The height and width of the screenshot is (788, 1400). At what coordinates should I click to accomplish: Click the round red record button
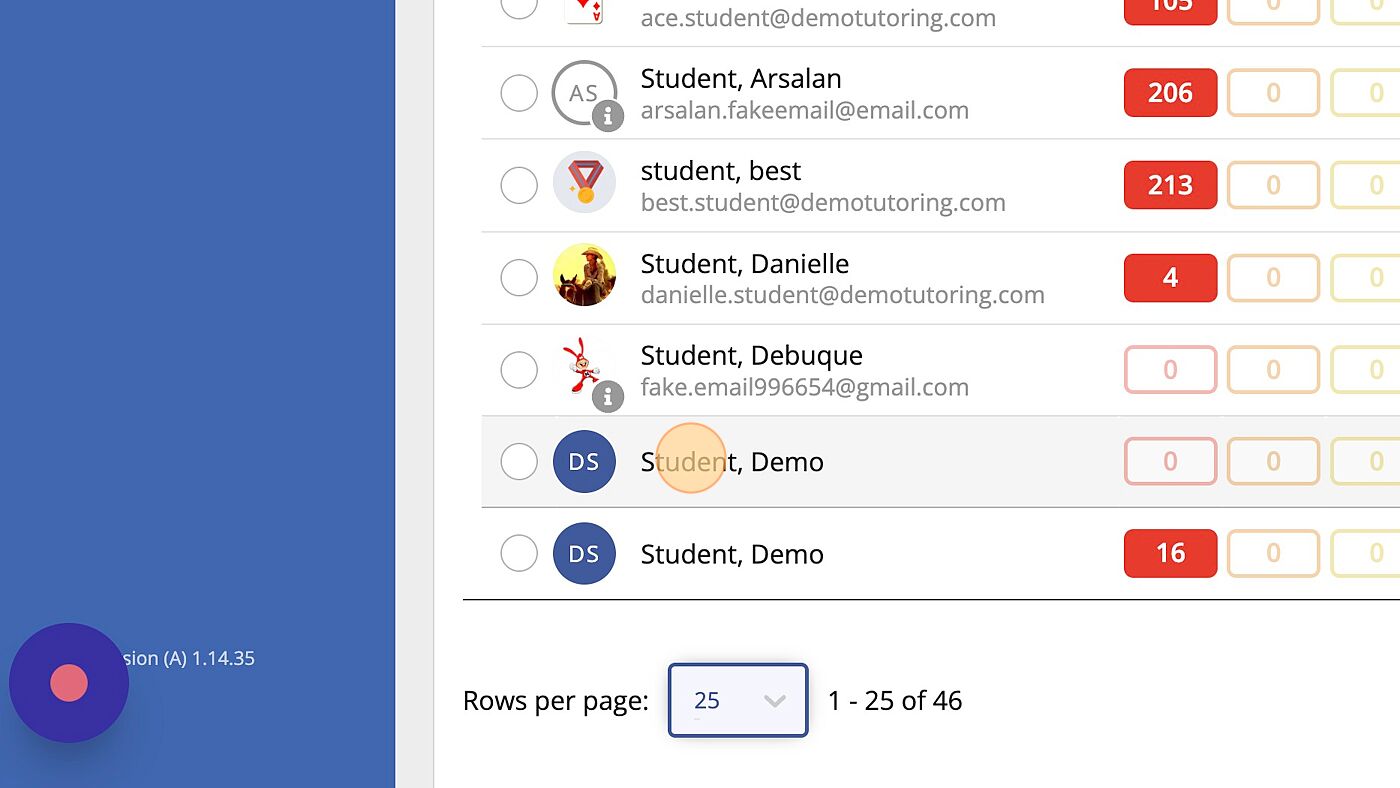click(69, 683)
